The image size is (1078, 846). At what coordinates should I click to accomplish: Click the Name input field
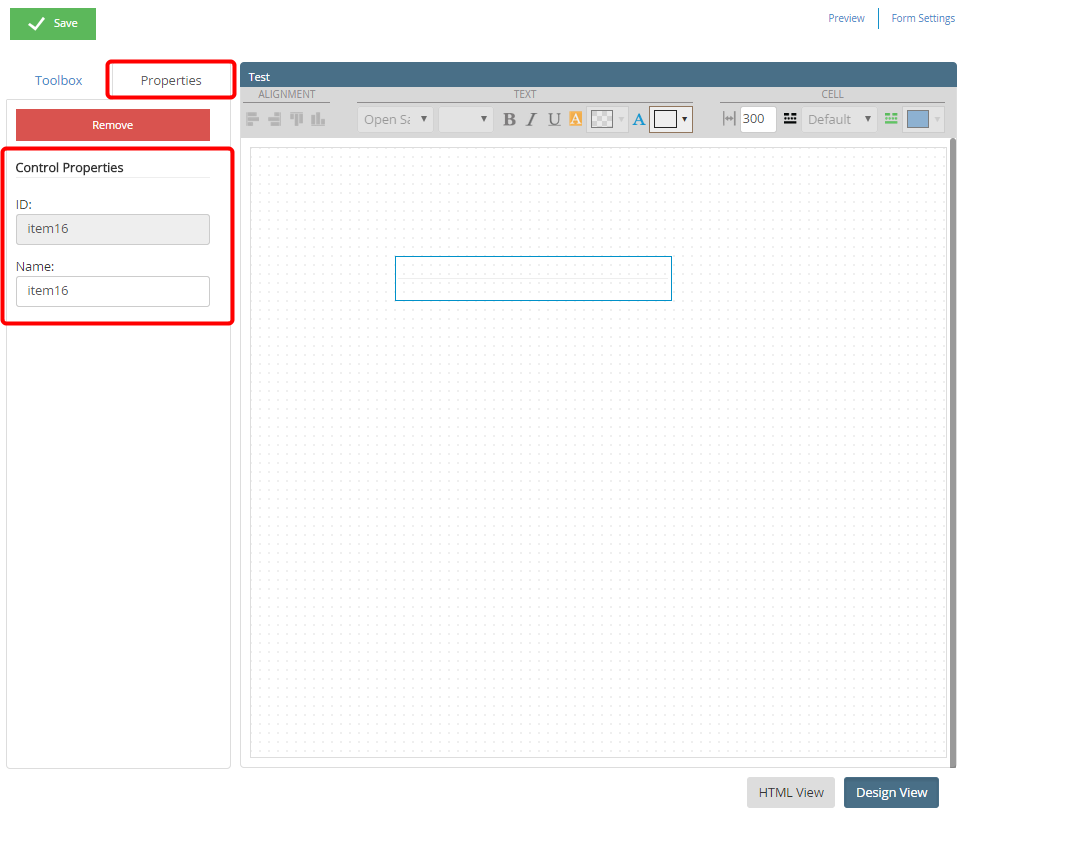click(113, 291)
